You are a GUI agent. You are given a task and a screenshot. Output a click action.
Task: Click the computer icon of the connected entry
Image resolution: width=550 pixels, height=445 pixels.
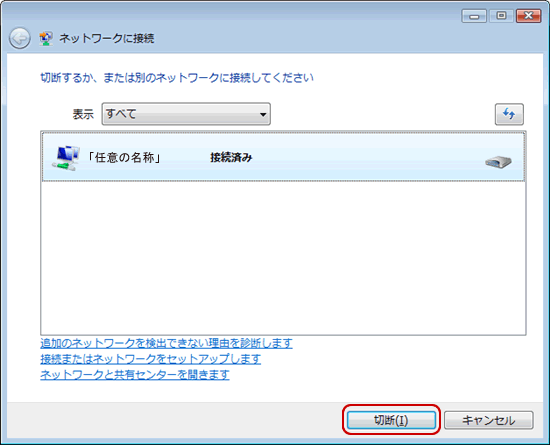66,158
